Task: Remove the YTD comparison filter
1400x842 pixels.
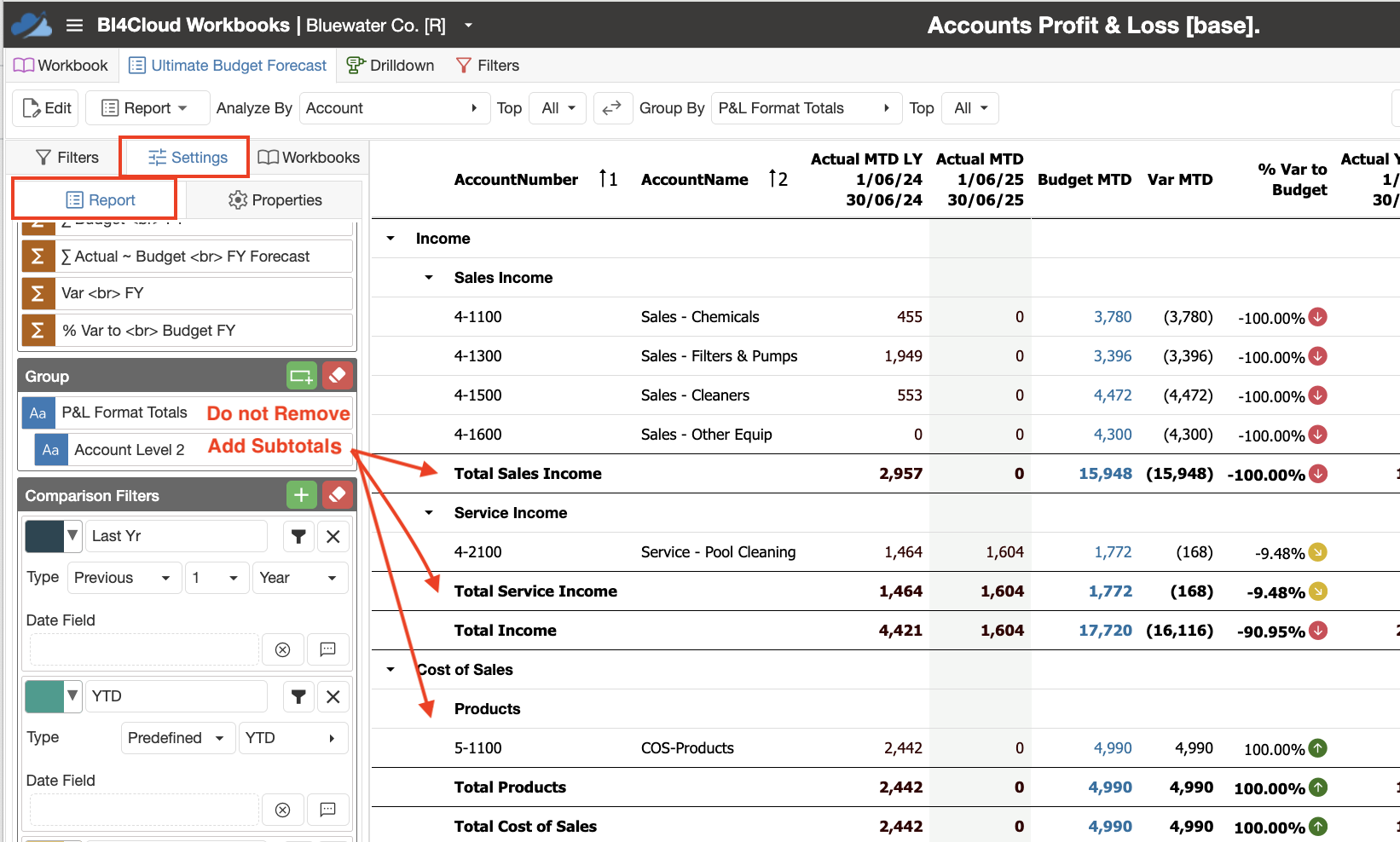Action: pyautogui.click(x=333, y=696)
